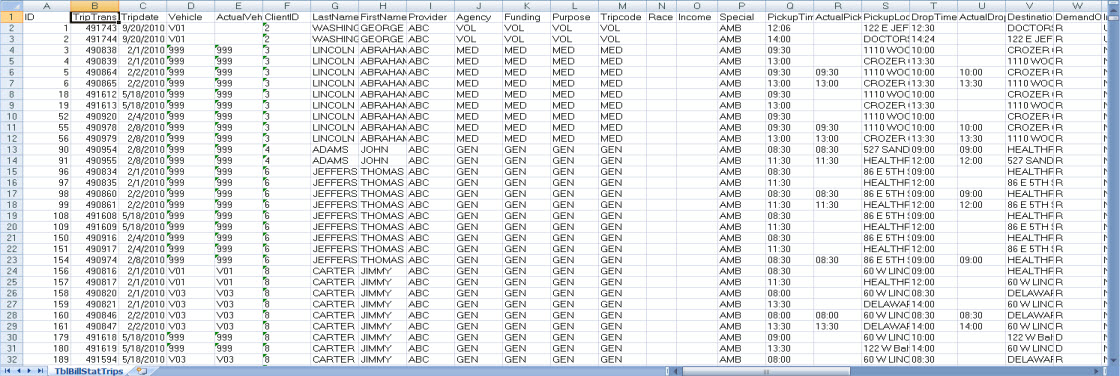Click the Select All corner of the grid

11,6
